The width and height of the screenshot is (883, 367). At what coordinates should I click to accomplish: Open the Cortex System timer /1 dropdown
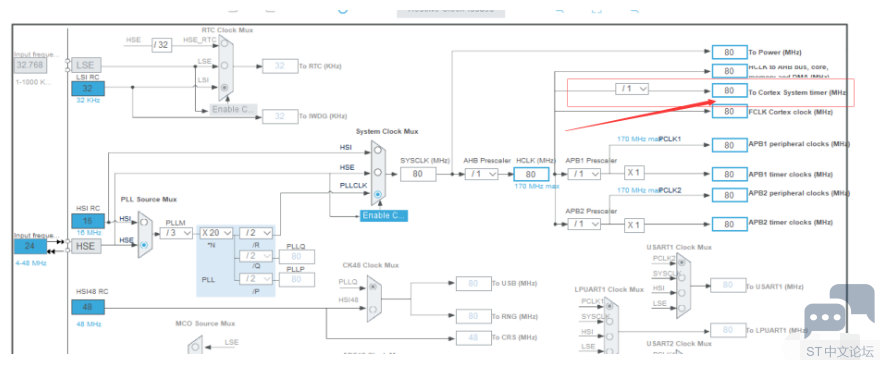coord(632,89)
